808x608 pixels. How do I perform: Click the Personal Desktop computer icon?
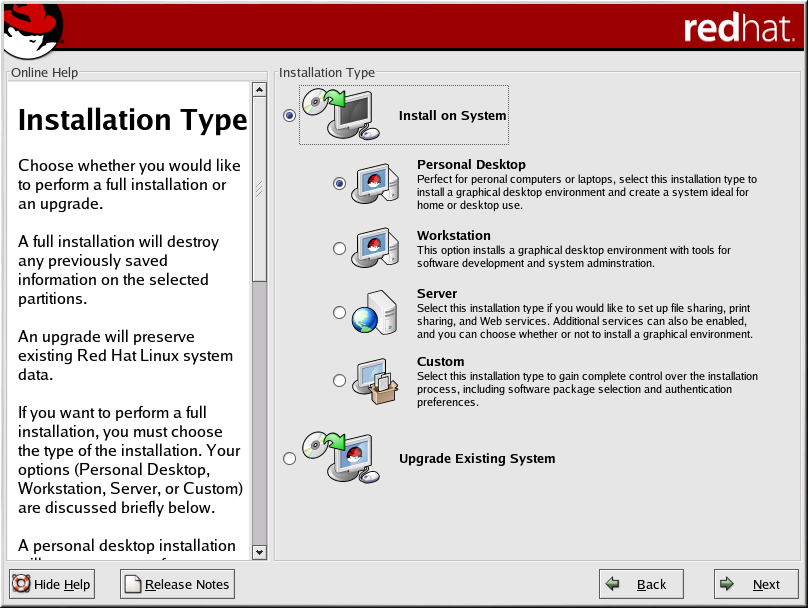pyautogui.click(x=375, y=183)
